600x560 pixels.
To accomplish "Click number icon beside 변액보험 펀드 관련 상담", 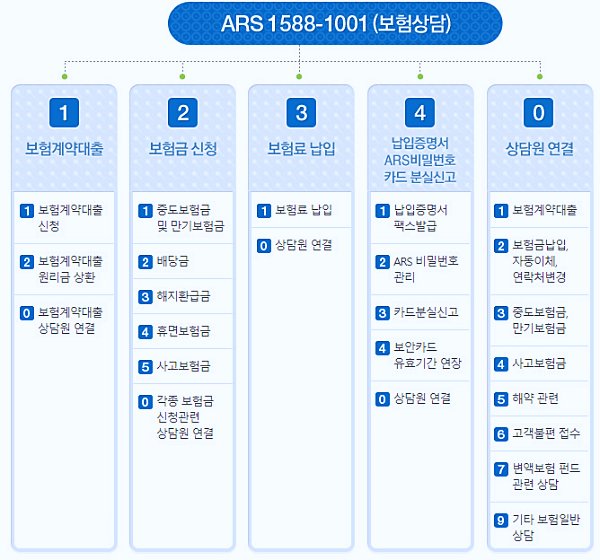I will click(501, 469).
